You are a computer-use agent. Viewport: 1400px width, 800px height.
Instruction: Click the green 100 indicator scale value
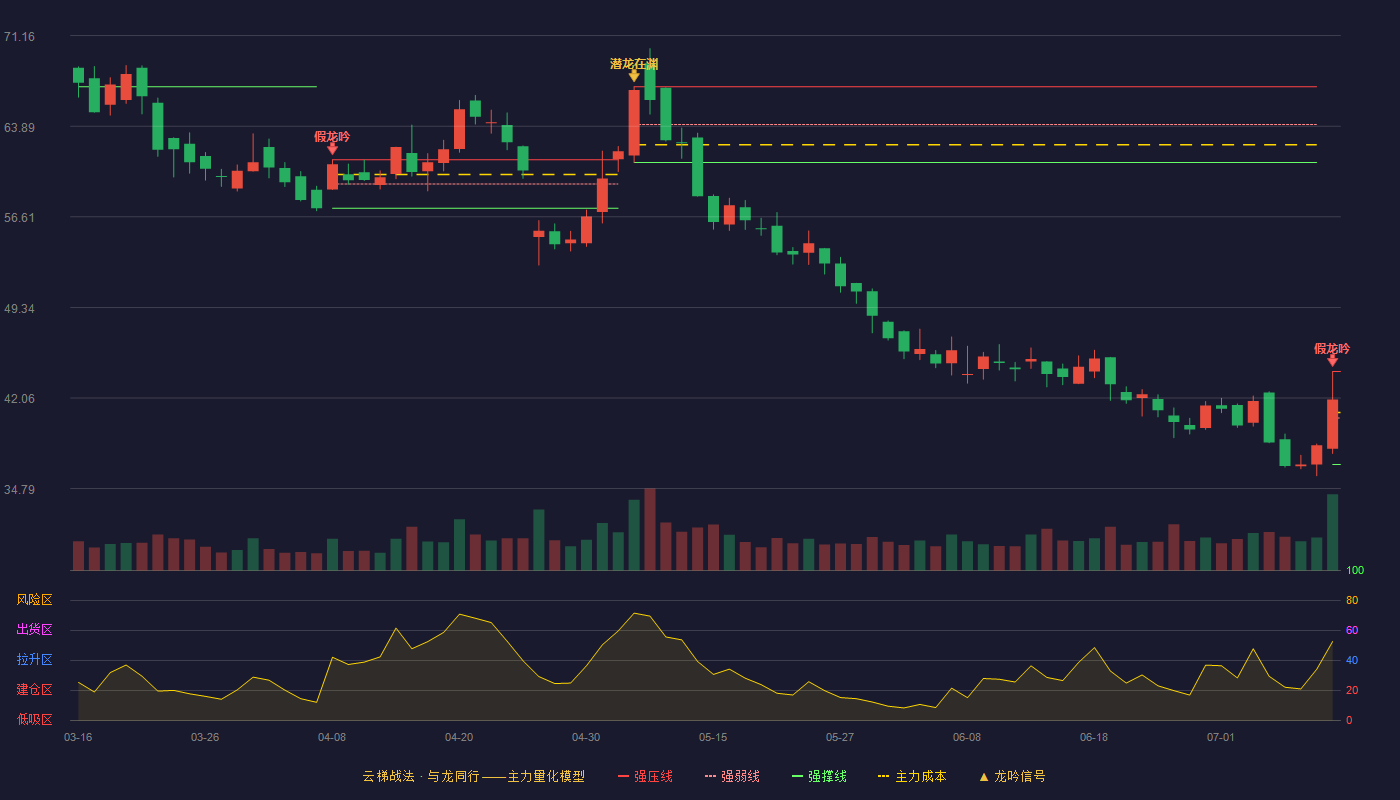click(1355, 570)
